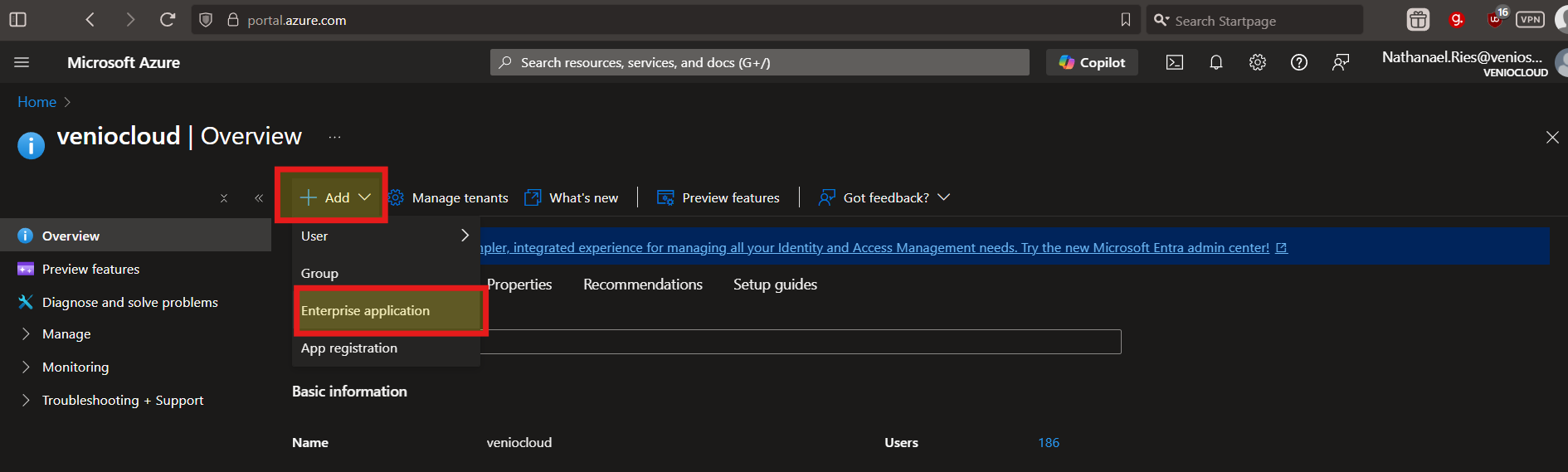Switch to the Setup guides tab
Screen dimensions: 1568x472
(x=775, y=285)
